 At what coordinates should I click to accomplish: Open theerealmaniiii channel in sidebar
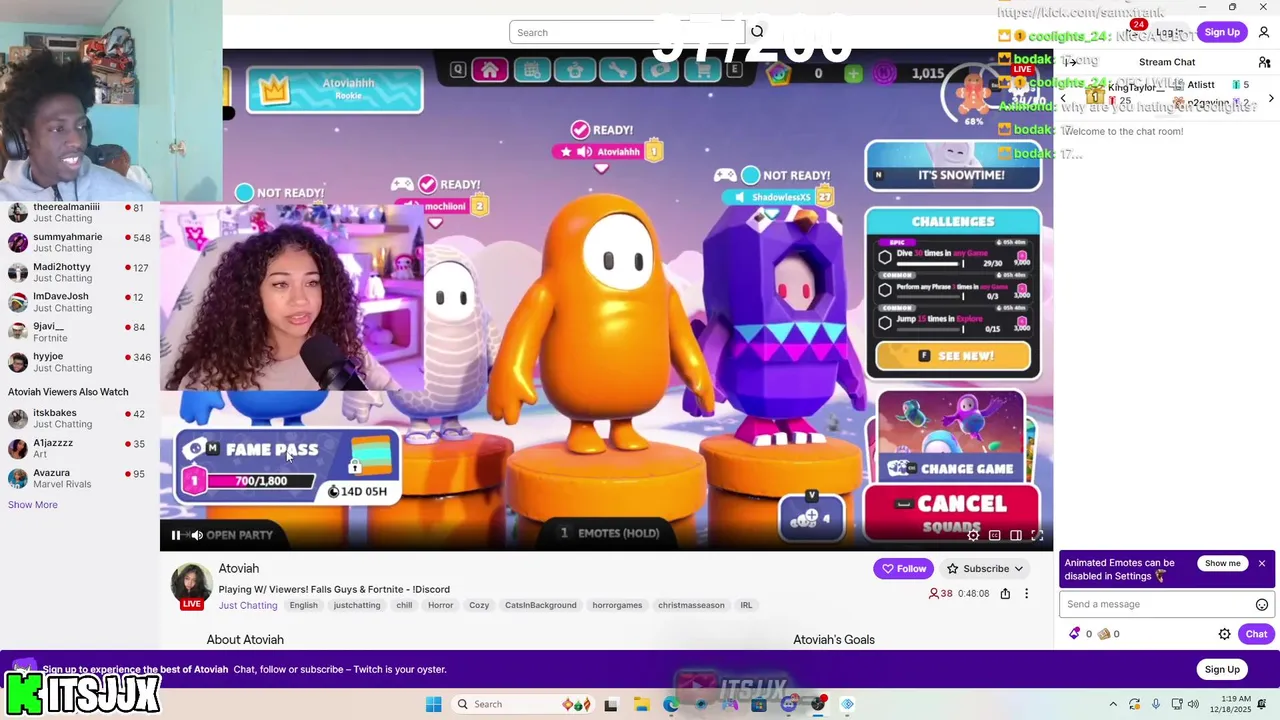(x=80, y=212)
